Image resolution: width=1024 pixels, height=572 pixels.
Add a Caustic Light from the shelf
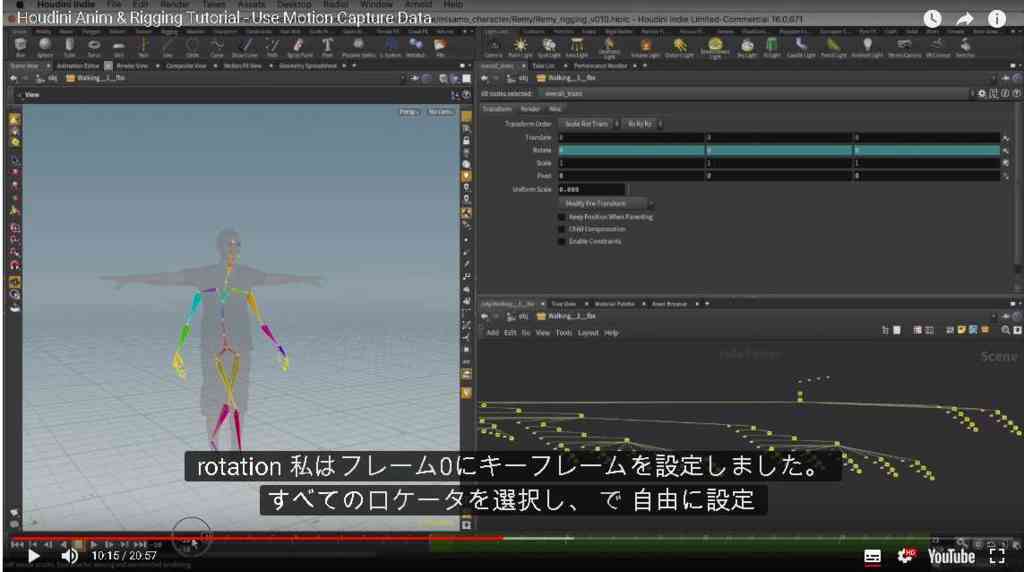(x=801, y=47)
